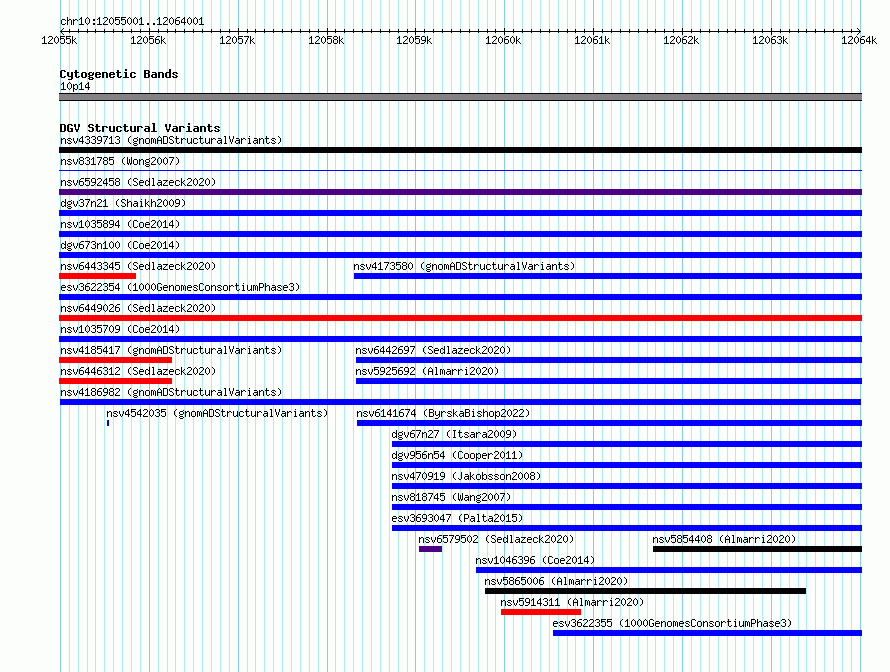
Task: Click the gray 10p14 cytogenetic band
Action: pos(460,97)
